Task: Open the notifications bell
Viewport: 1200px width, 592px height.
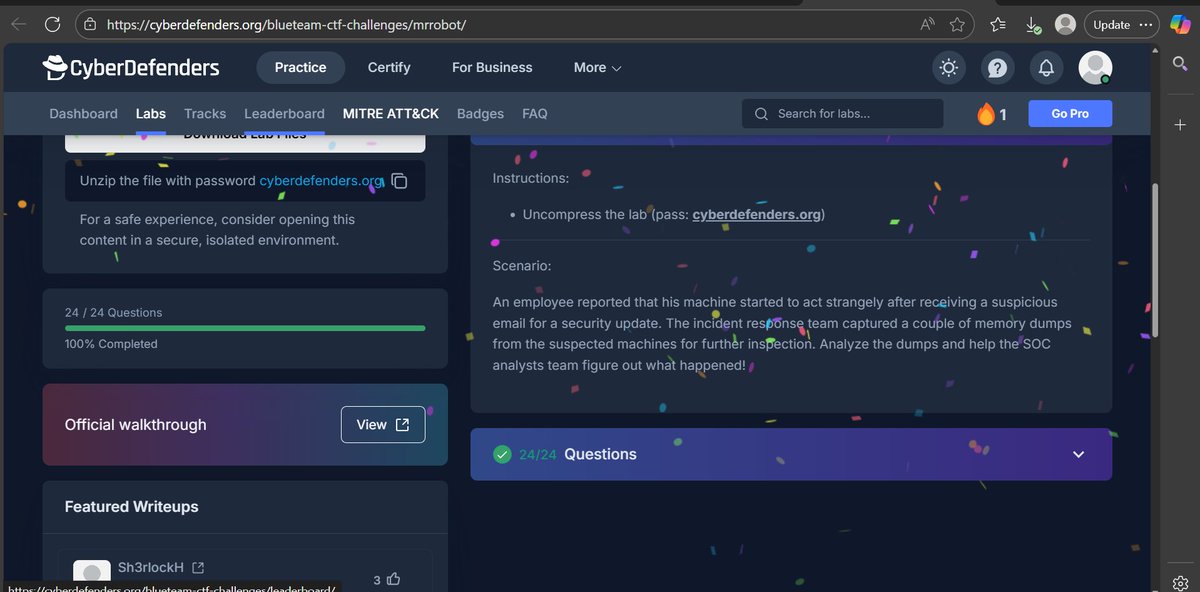Action: (x=1046, y=67)
